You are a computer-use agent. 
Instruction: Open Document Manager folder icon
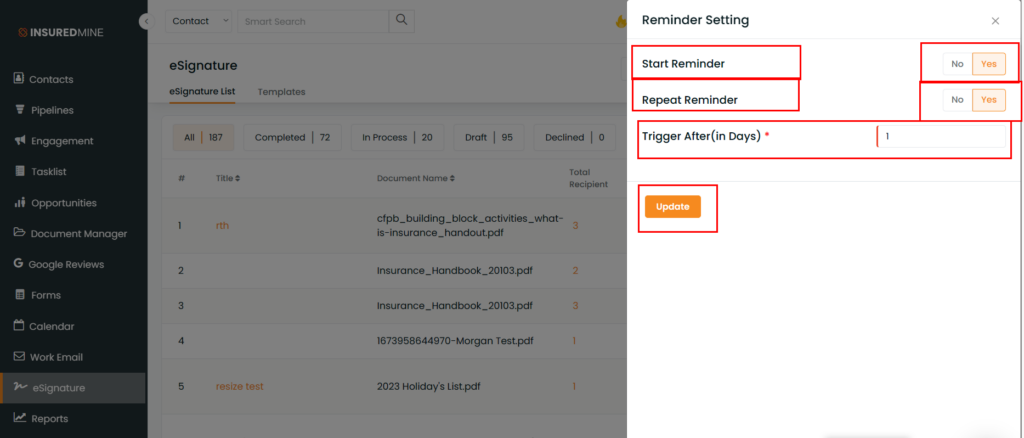point(19,233)
